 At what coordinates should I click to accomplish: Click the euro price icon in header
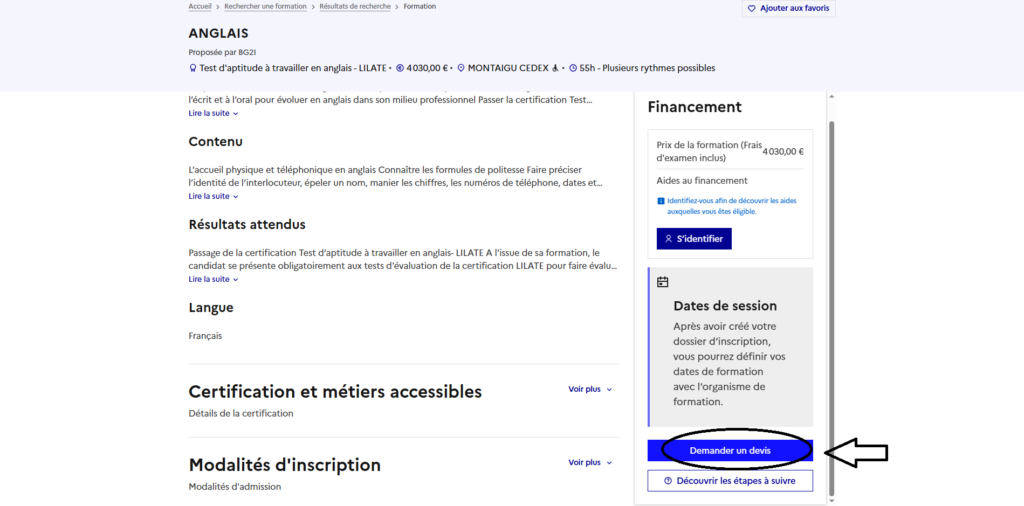pyautogui.click(x=400, y=69)
